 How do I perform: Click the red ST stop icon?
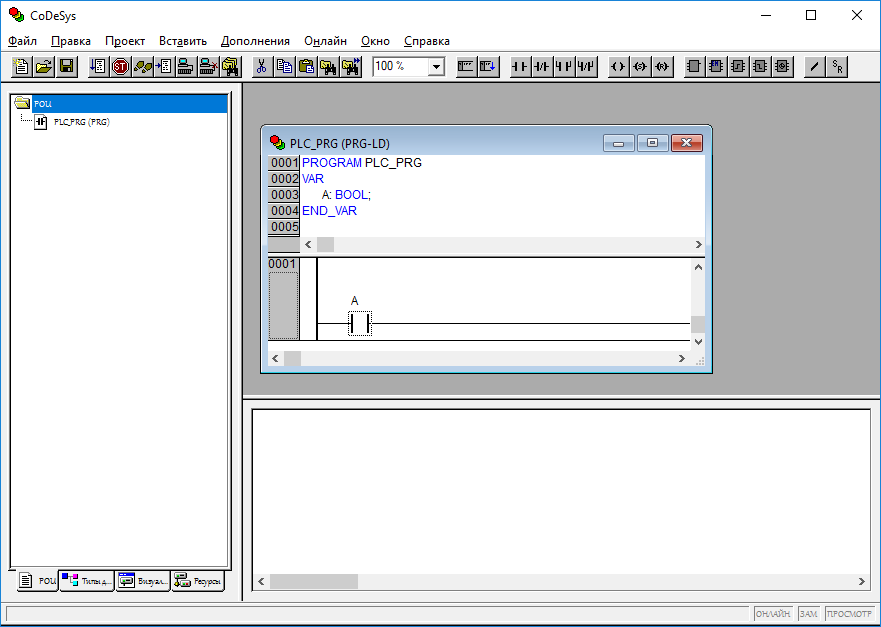[120, 67]
